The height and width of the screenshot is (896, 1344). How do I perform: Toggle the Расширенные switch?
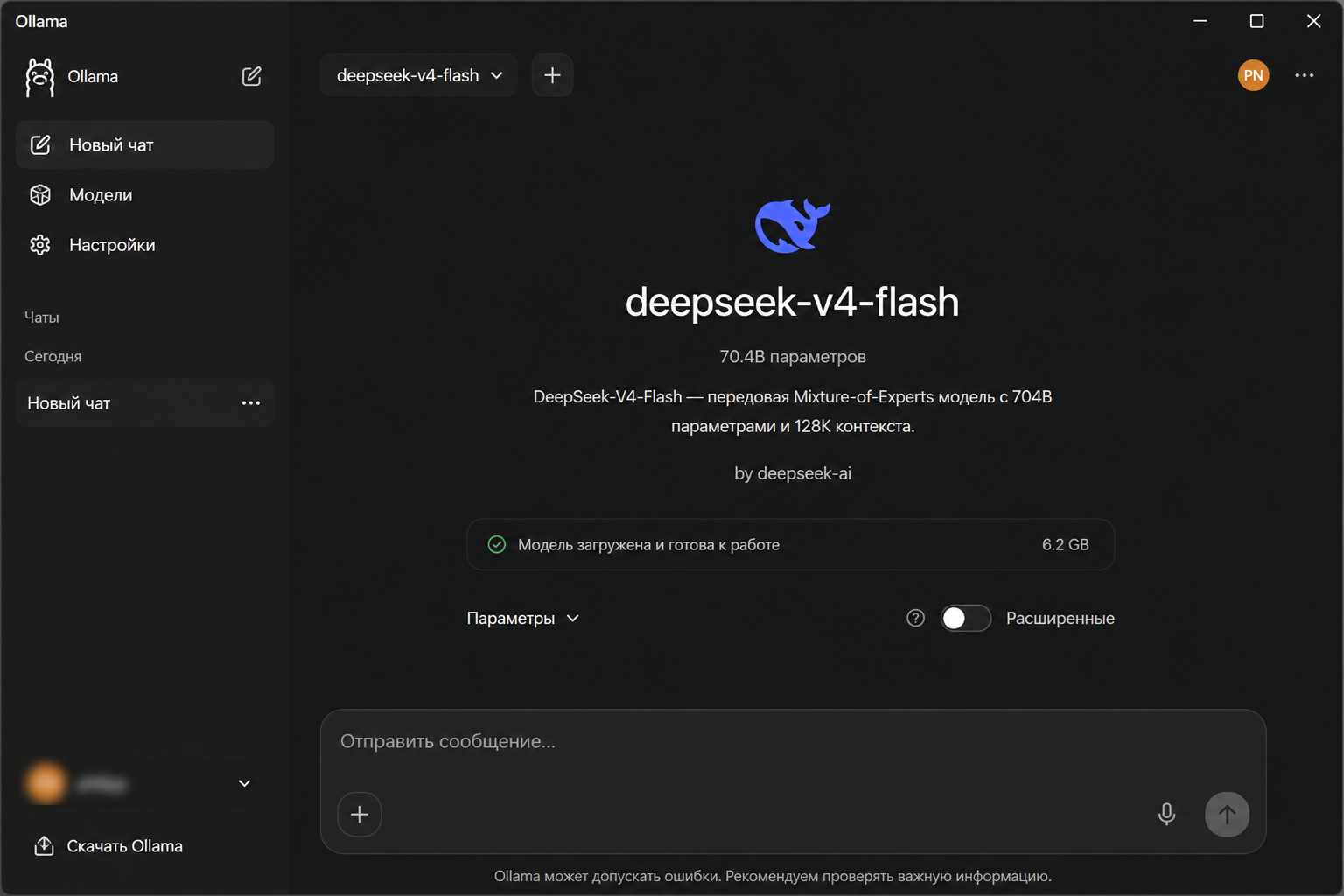tap(966, 619)
